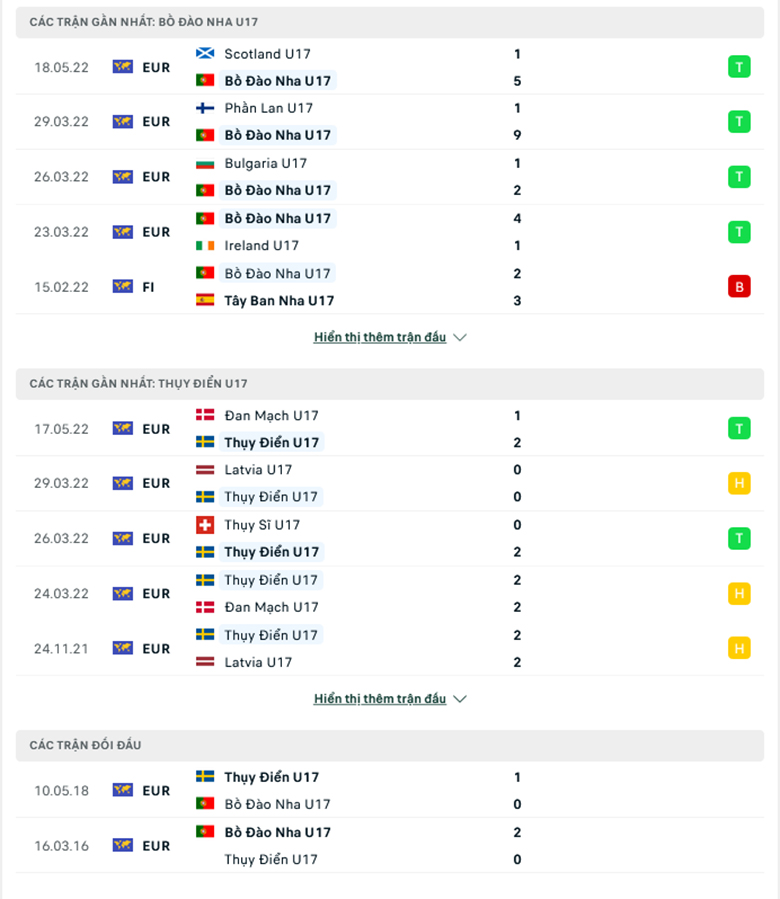Open Đan Mạch U17 link in 17.05.22 match
This screenshot has height=899, width=780.
click(271, 416)
